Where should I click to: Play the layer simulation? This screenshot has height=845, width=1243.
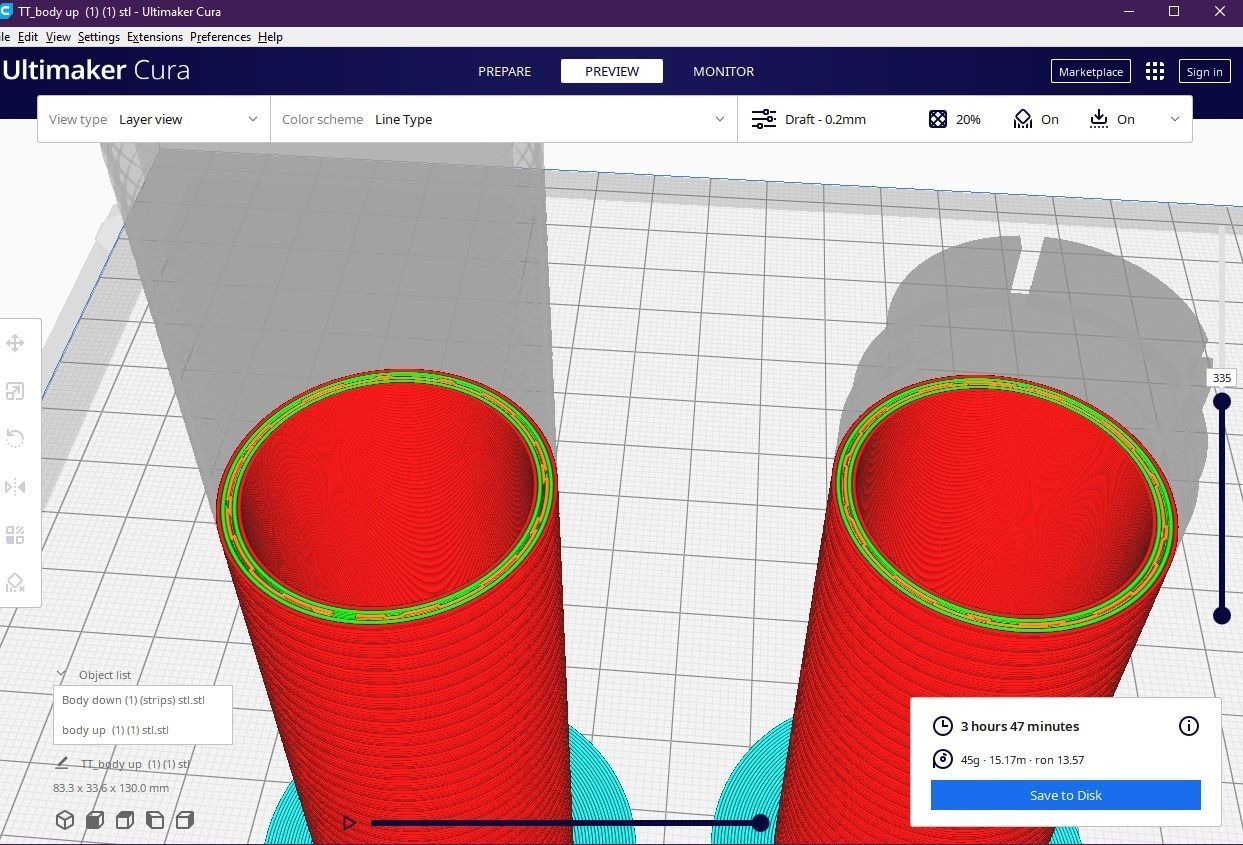coord(349,823)
